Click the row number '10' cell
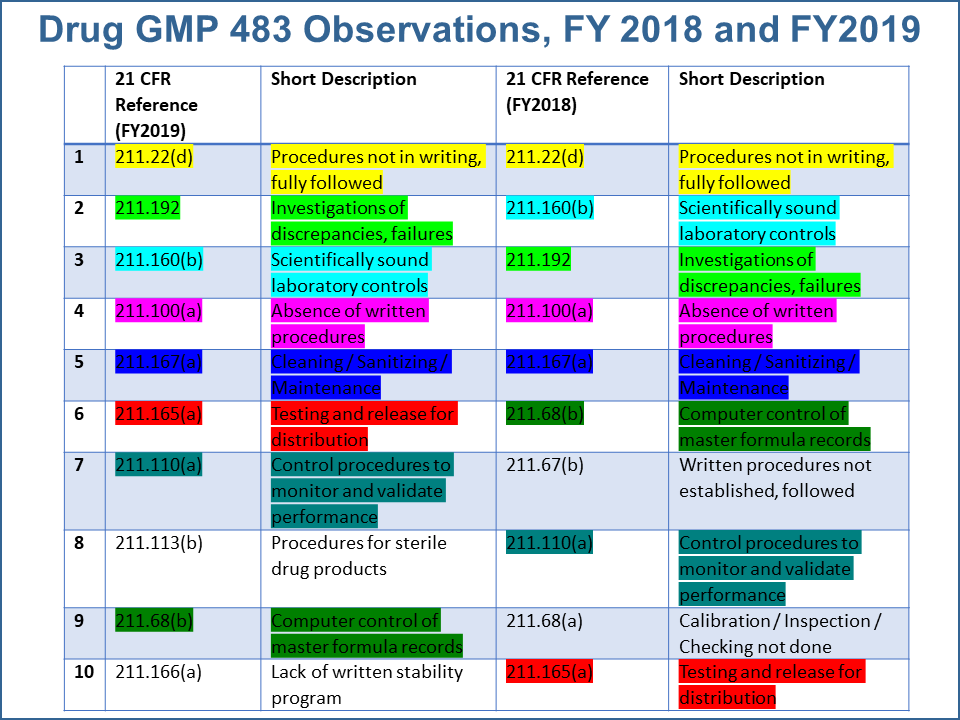The width and height of the screenshot is (960, 720). point(84,673)
